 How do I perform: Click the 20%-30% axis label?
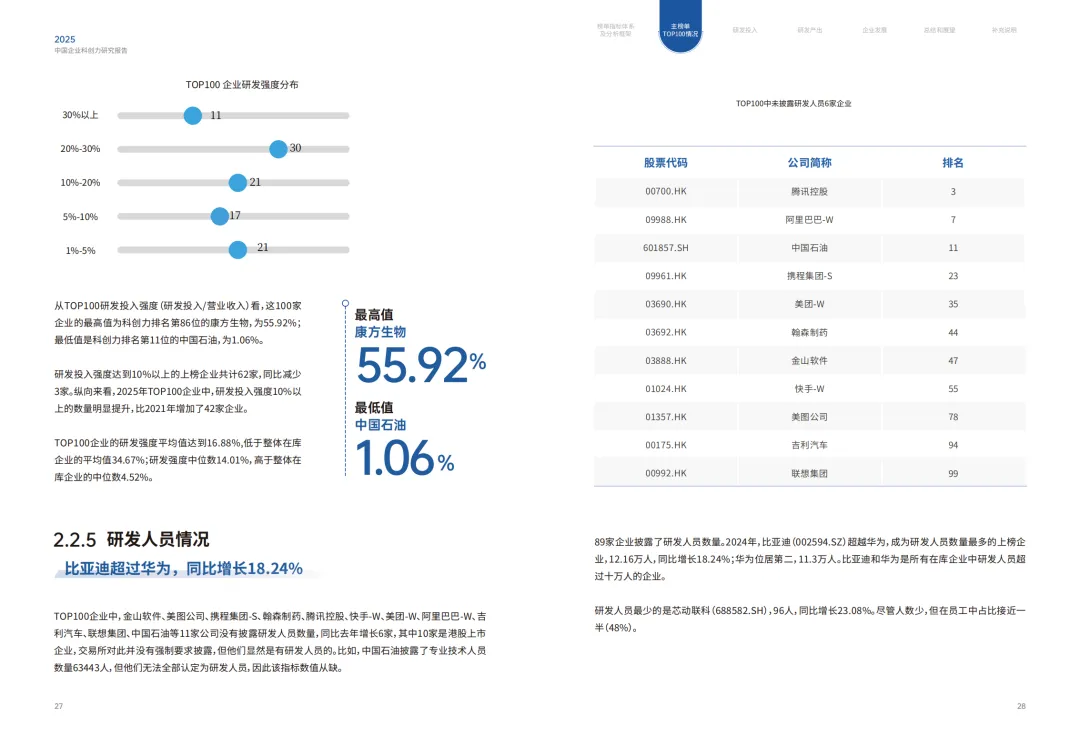pos(80,149)
